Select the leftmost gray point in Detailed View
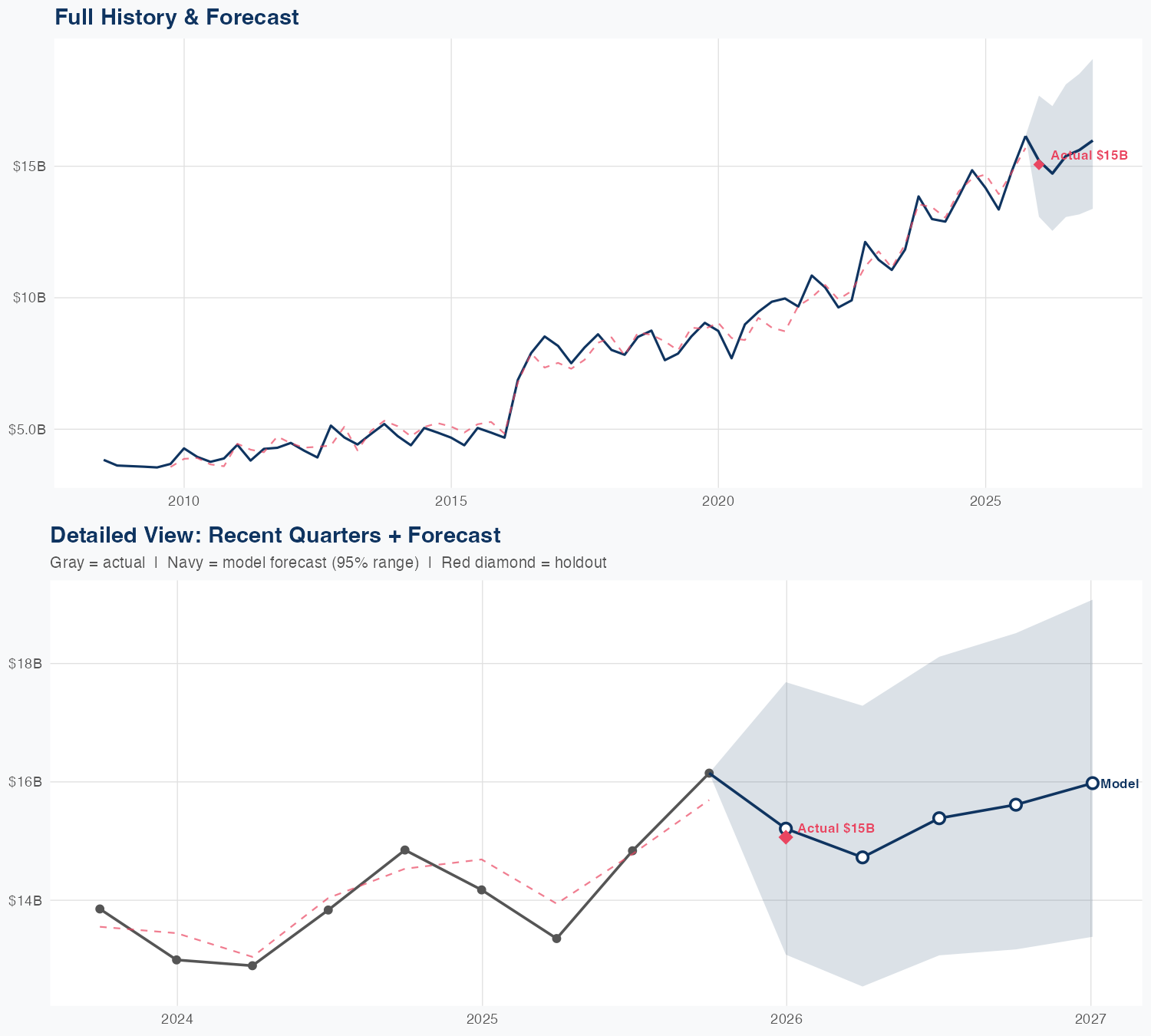The width and height of the screenshot is (1151, 1036). click(x=100, y=909)
